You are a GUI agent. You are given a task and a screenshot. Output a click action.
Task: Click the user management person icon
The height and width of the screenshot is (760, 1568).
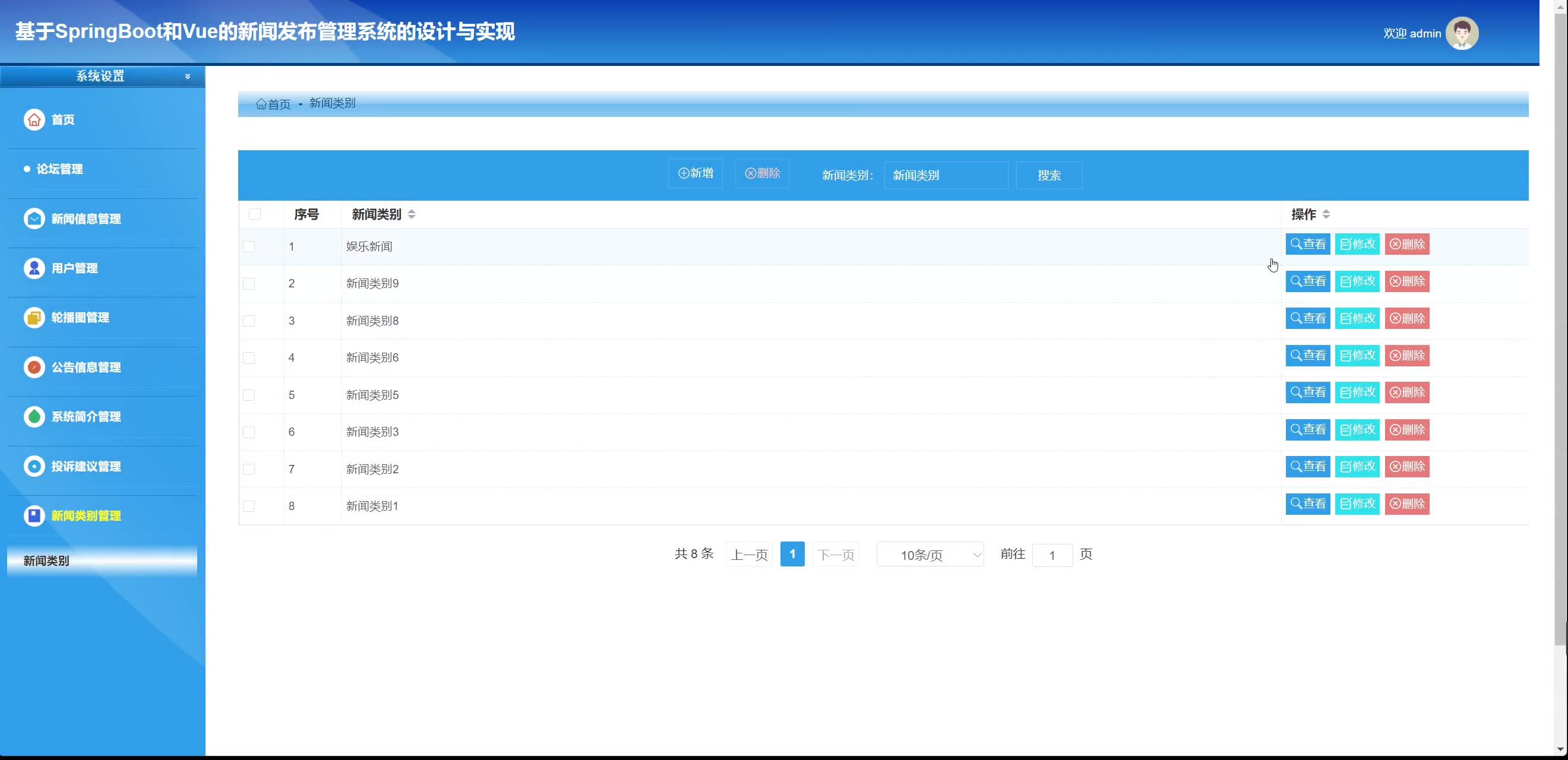[x=34, y=268]
